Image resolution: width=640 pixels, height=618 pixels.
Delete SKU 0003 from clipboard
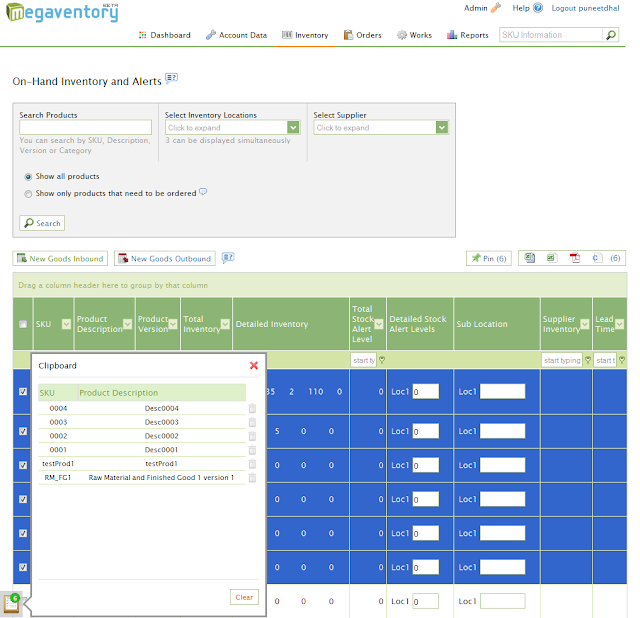[x=252, y=422]
